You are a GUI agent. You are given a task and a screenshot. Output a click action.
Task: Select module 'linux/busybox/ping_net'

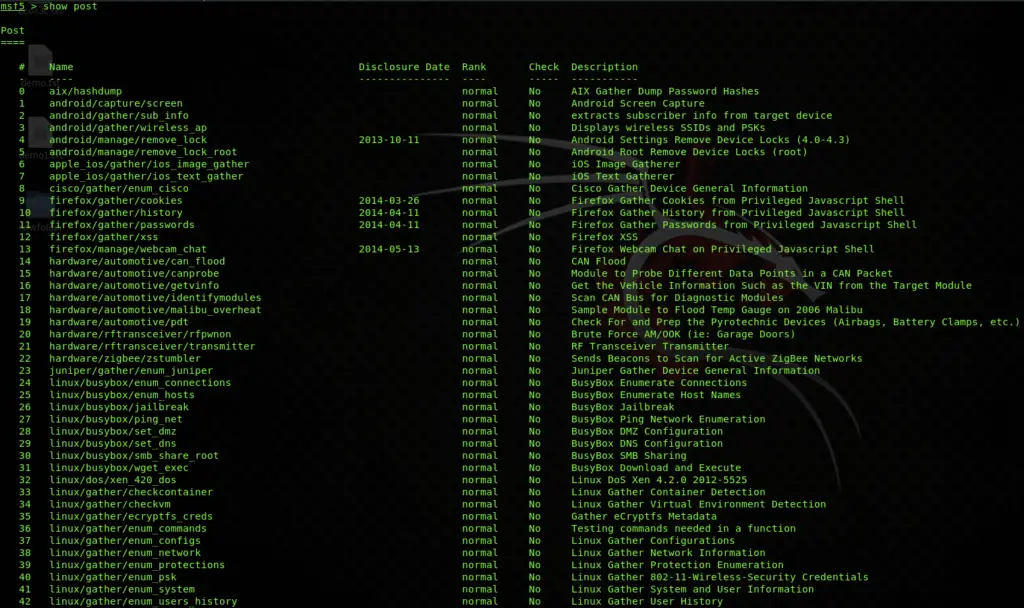(116, 419)
